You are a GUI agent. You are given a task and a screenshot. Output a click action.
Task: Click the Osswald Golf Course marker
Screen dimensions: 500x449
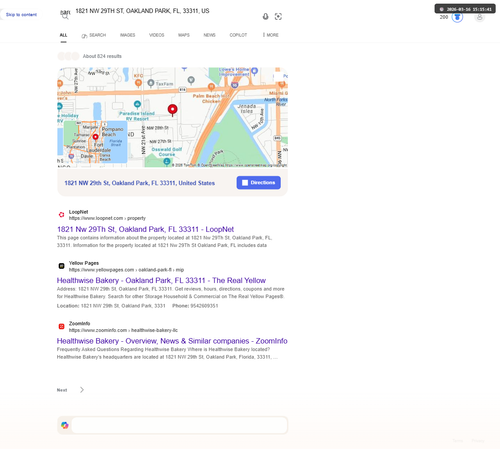coord(167,162)
